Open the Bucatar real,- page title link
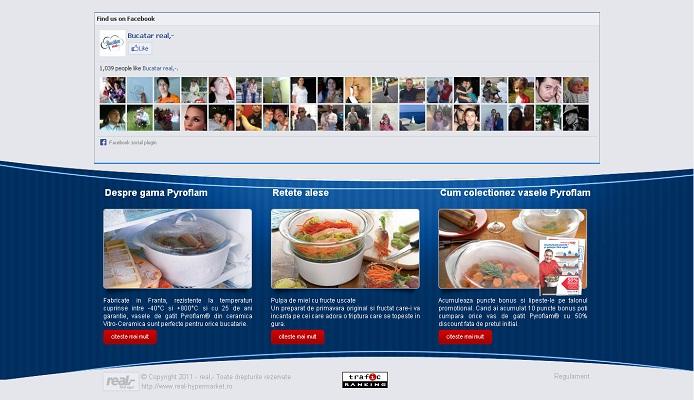 tap(150, 35)
